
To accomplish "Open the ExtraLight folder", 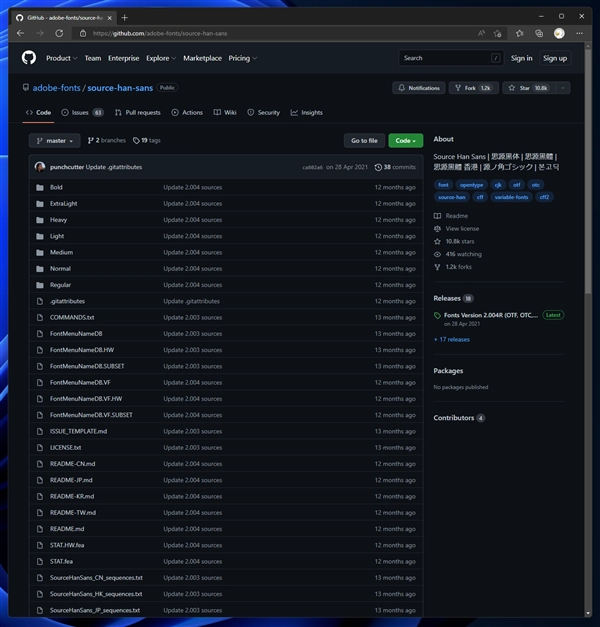I will tap(64, 204).
